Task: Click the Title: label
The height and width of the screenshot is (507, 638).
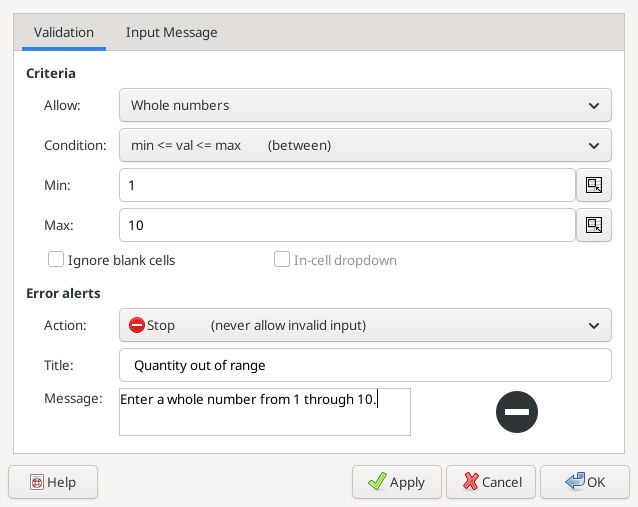Action: pos(59,365)
